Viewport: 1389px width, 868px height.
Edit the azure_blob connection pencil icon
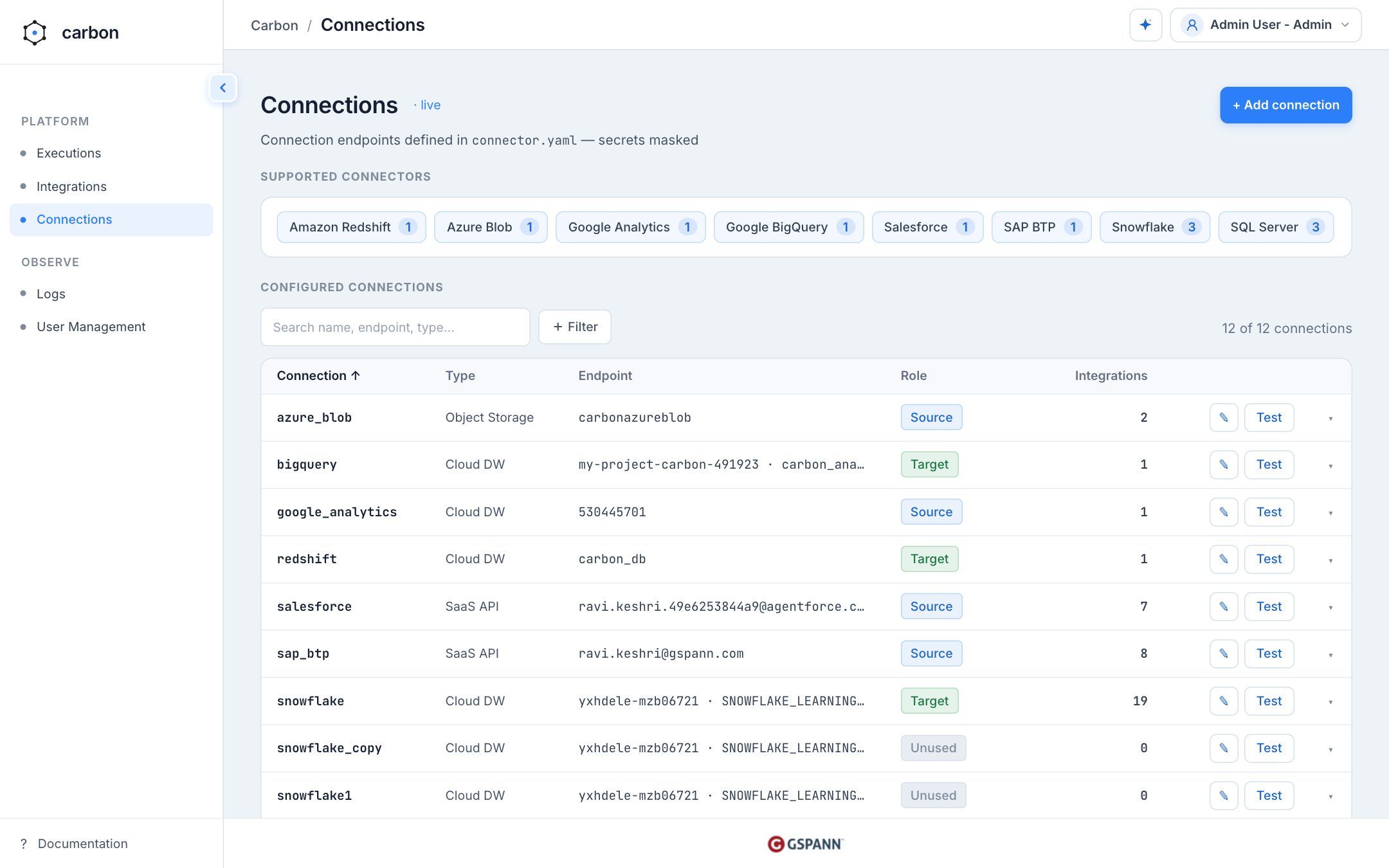(1224, 418)
